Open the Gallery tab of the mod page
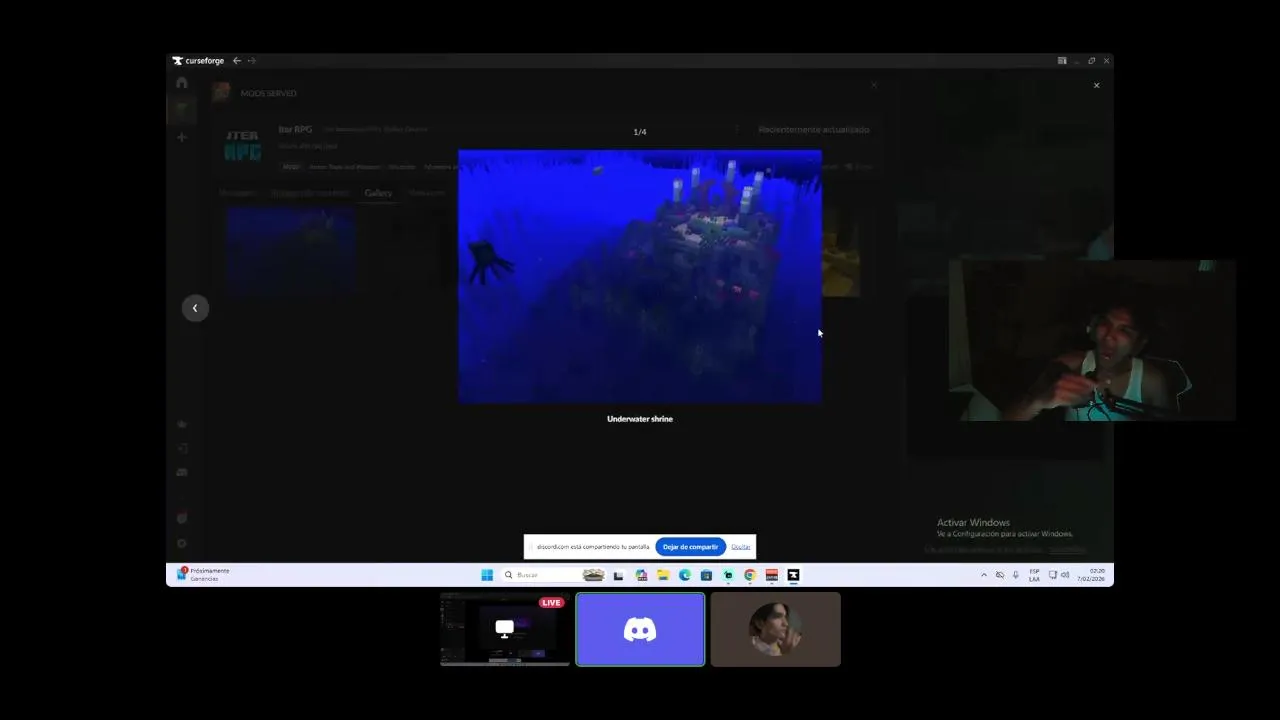 (x=378, y=193)
